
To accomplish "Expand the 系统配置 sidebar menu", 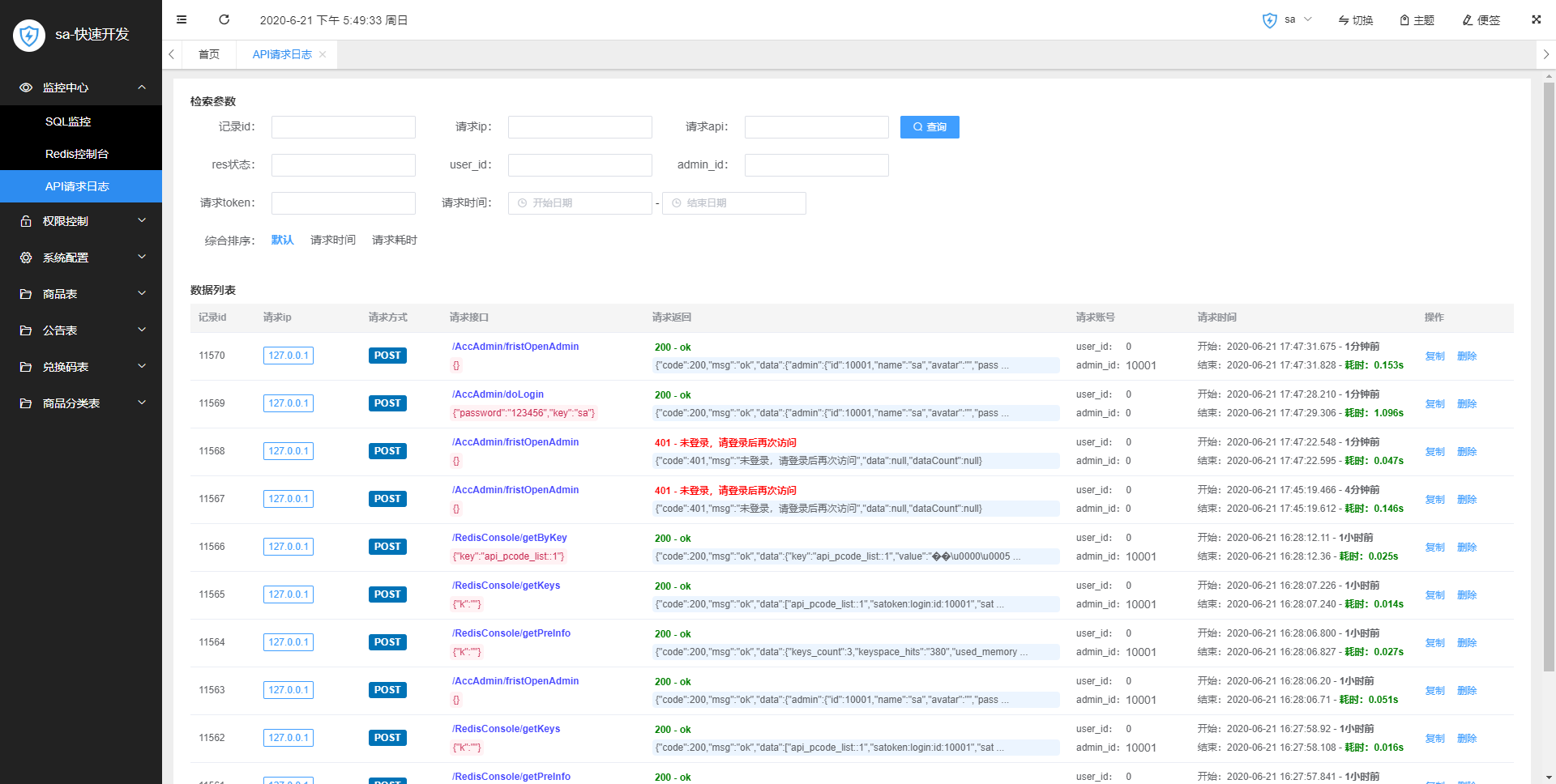I will (81, 258).
